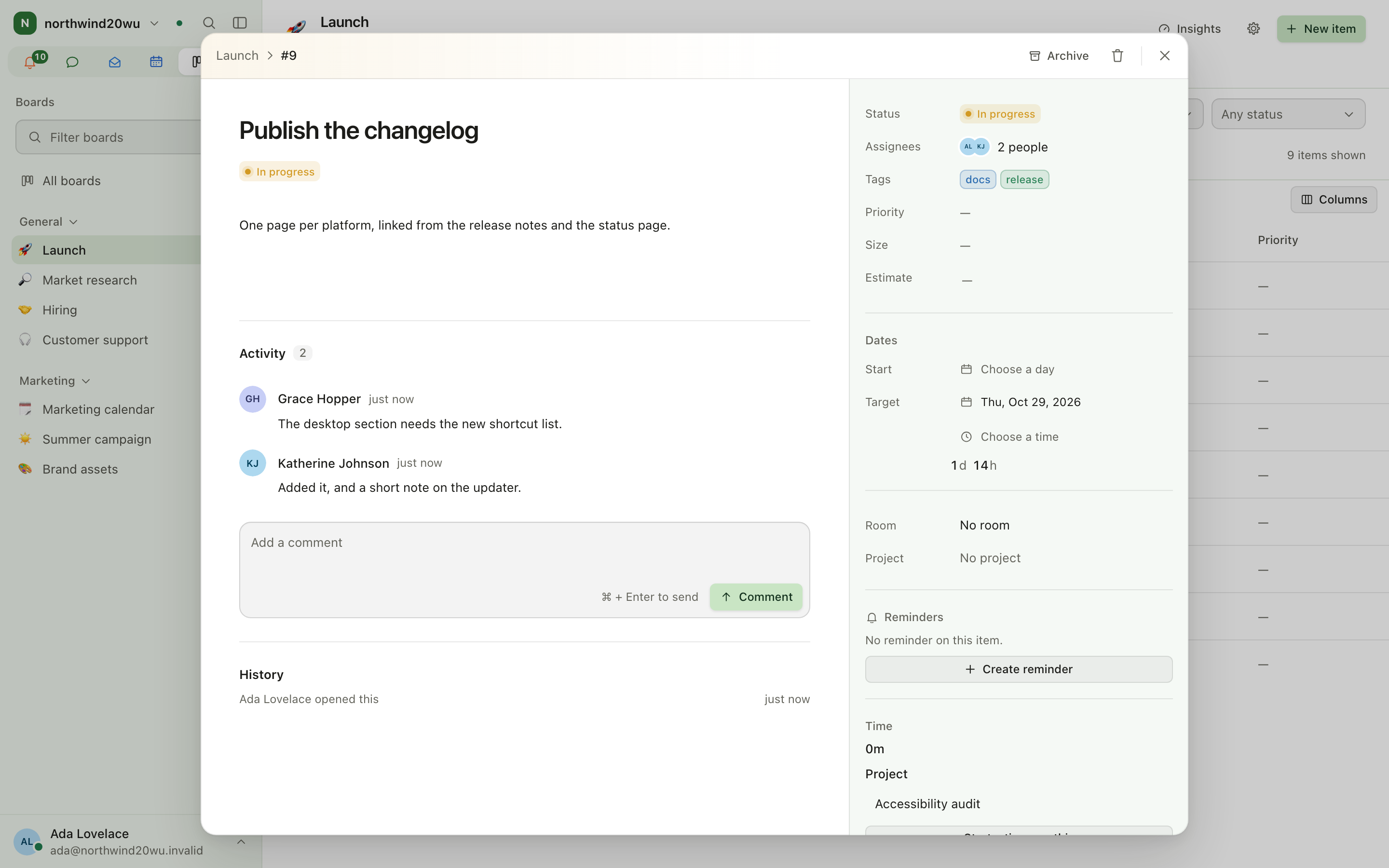The height and width of the screenshot is (868, 1389).
Task: Click the No room value
Action: pos(984,525)
